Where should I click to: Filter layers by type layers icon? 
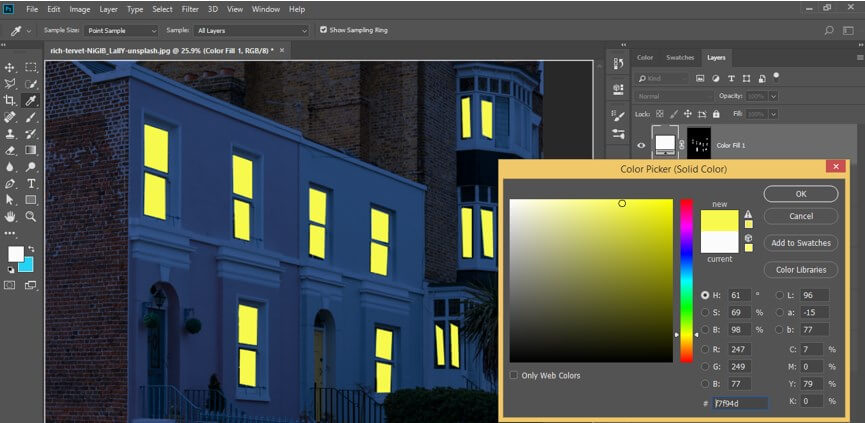[x=731, y=78]
